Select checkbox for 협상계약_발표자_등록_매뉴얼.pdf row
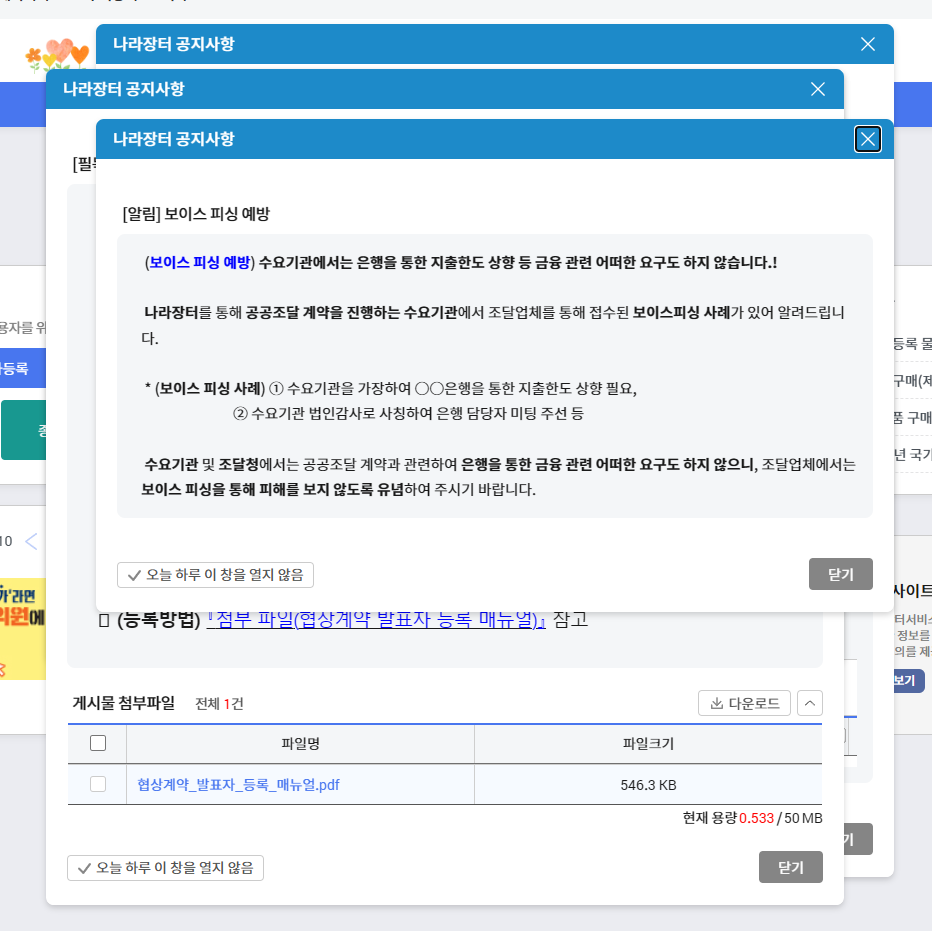This screenshot has height=931, width=932. tap(98, 784)
